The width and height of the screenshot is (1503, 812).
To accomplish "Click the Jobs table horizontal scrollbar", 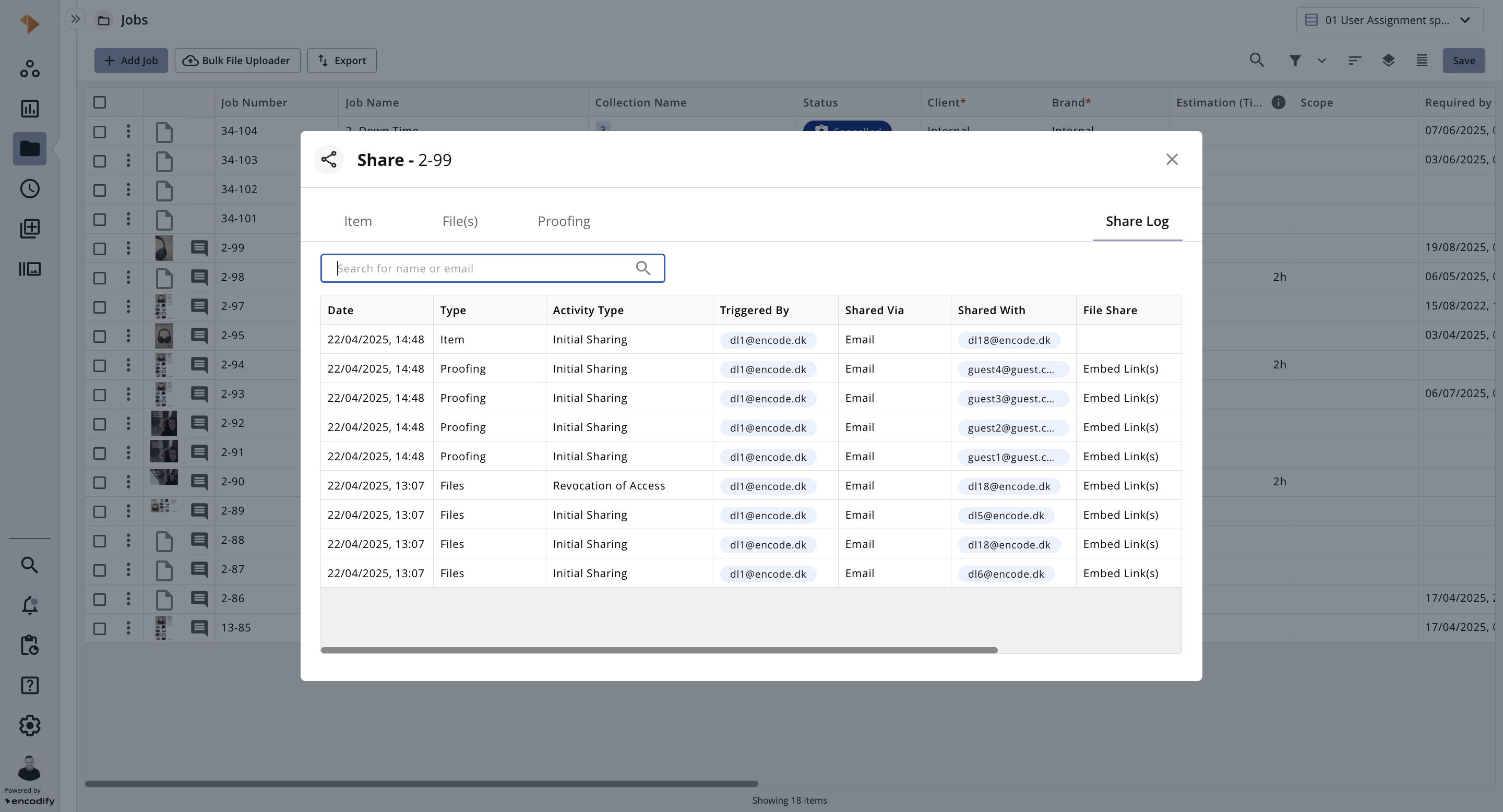I will [421, 783].
